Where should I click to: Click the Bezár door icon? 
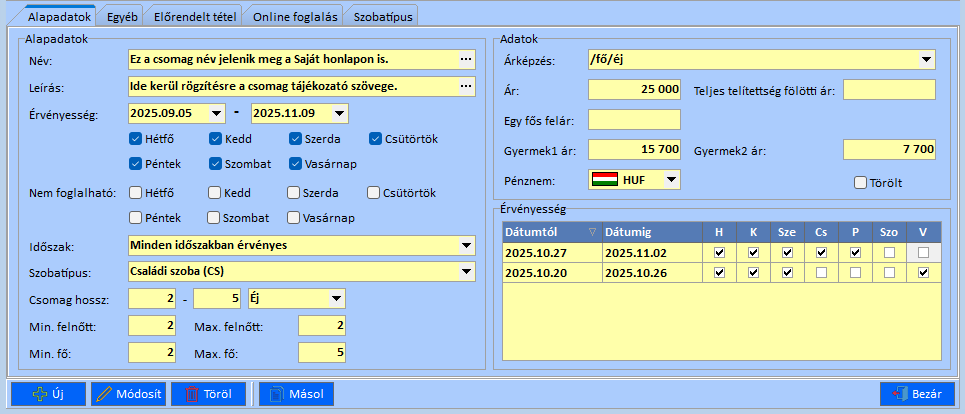pos(896,394)
